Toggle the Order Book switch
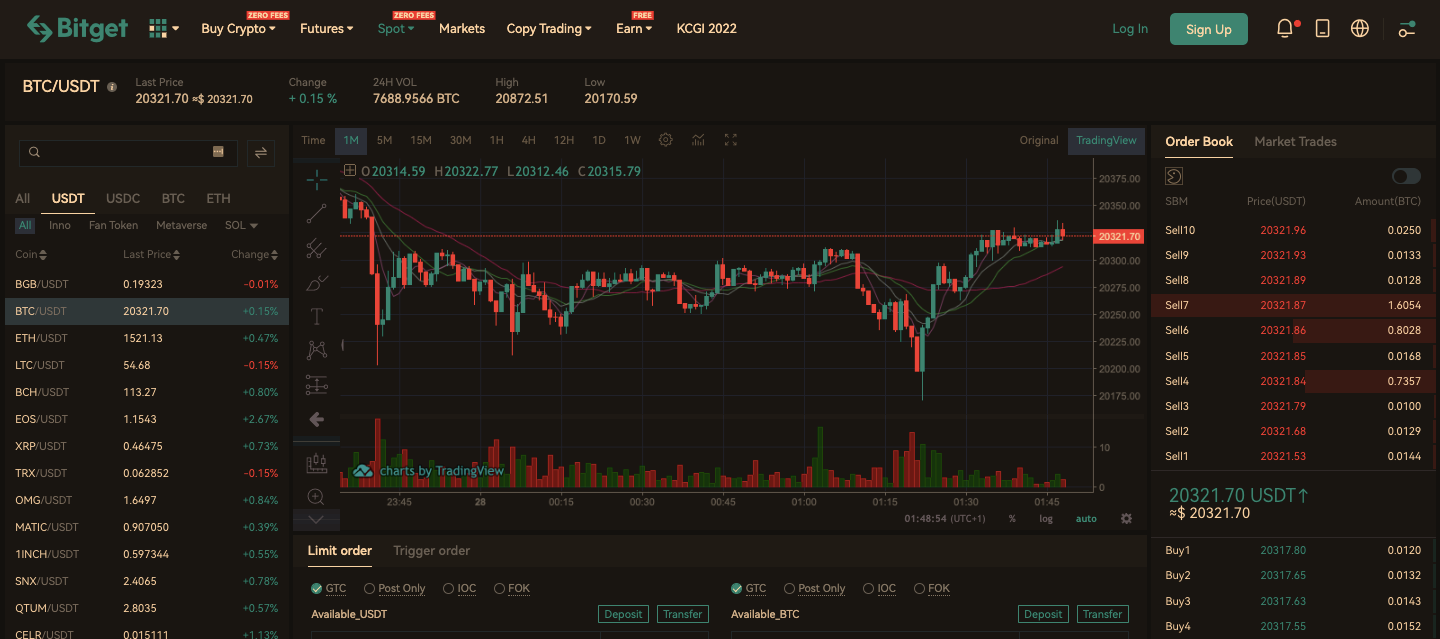1440x639 pixels. tap(1406, 176)
